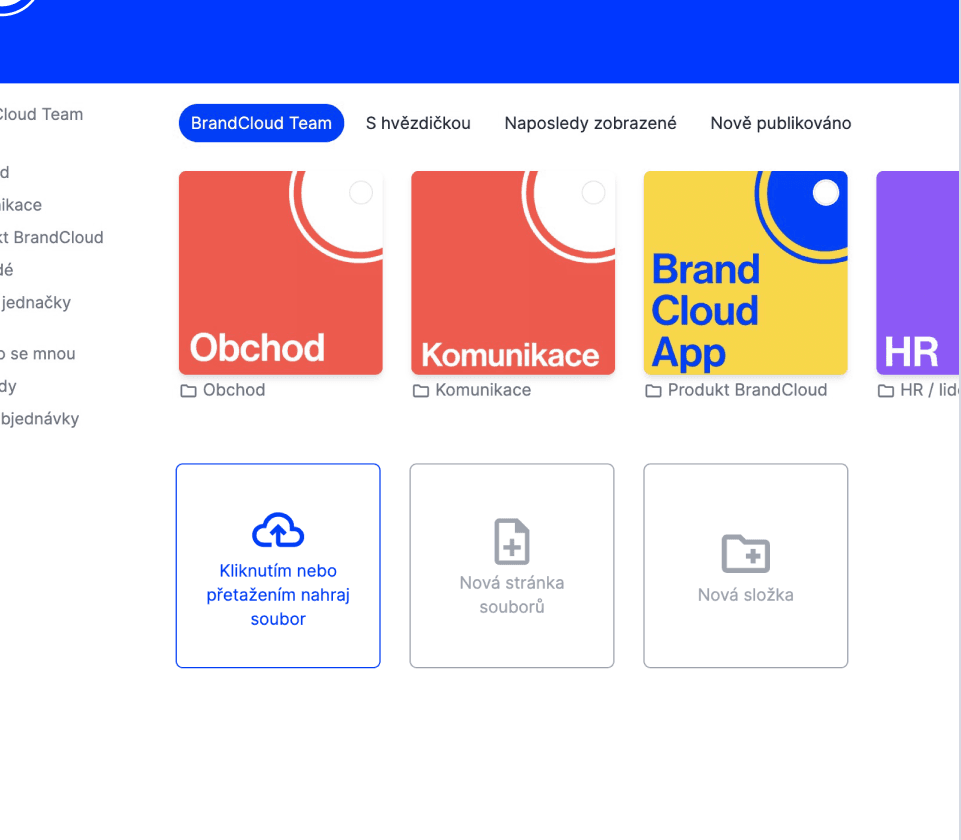Click the cloud upload icon

(278, 530)
